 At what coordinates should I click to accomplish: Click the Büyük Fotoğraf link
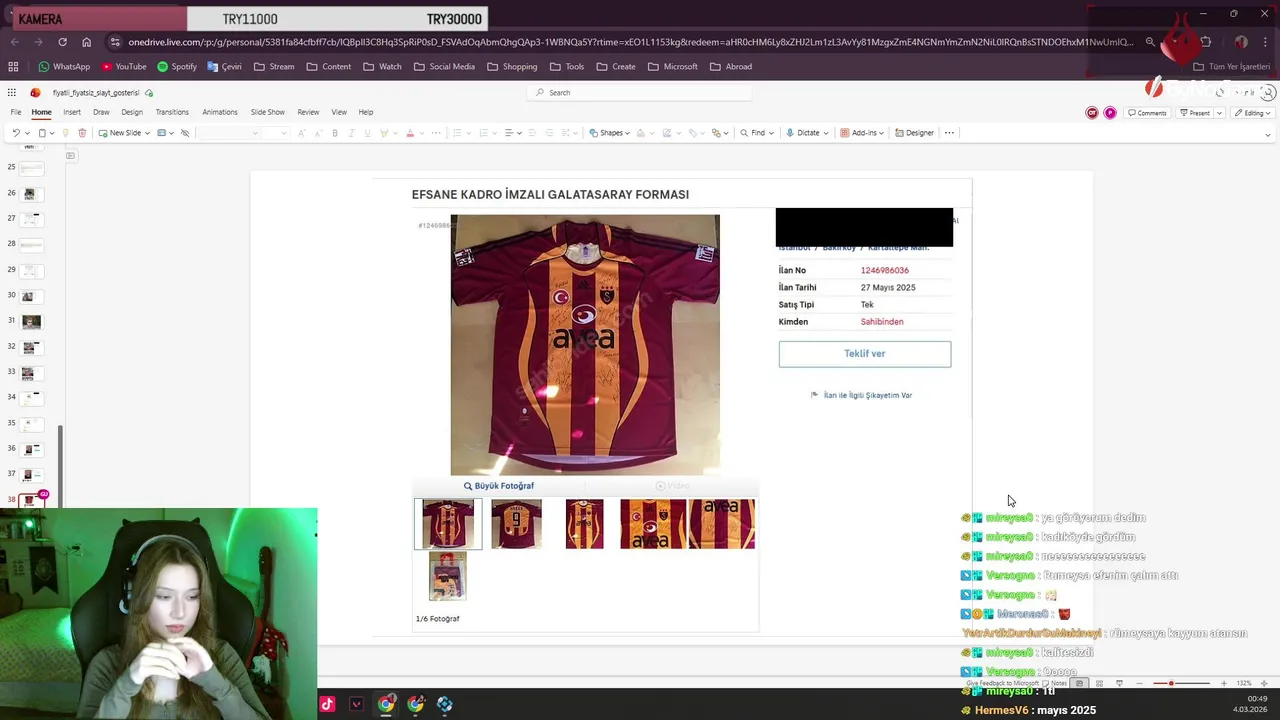pos(499,486)
